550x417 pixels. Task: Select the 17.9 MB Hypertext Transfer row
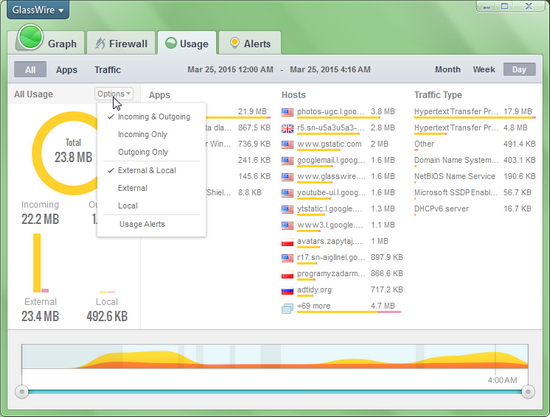click(x=475, y=112)
